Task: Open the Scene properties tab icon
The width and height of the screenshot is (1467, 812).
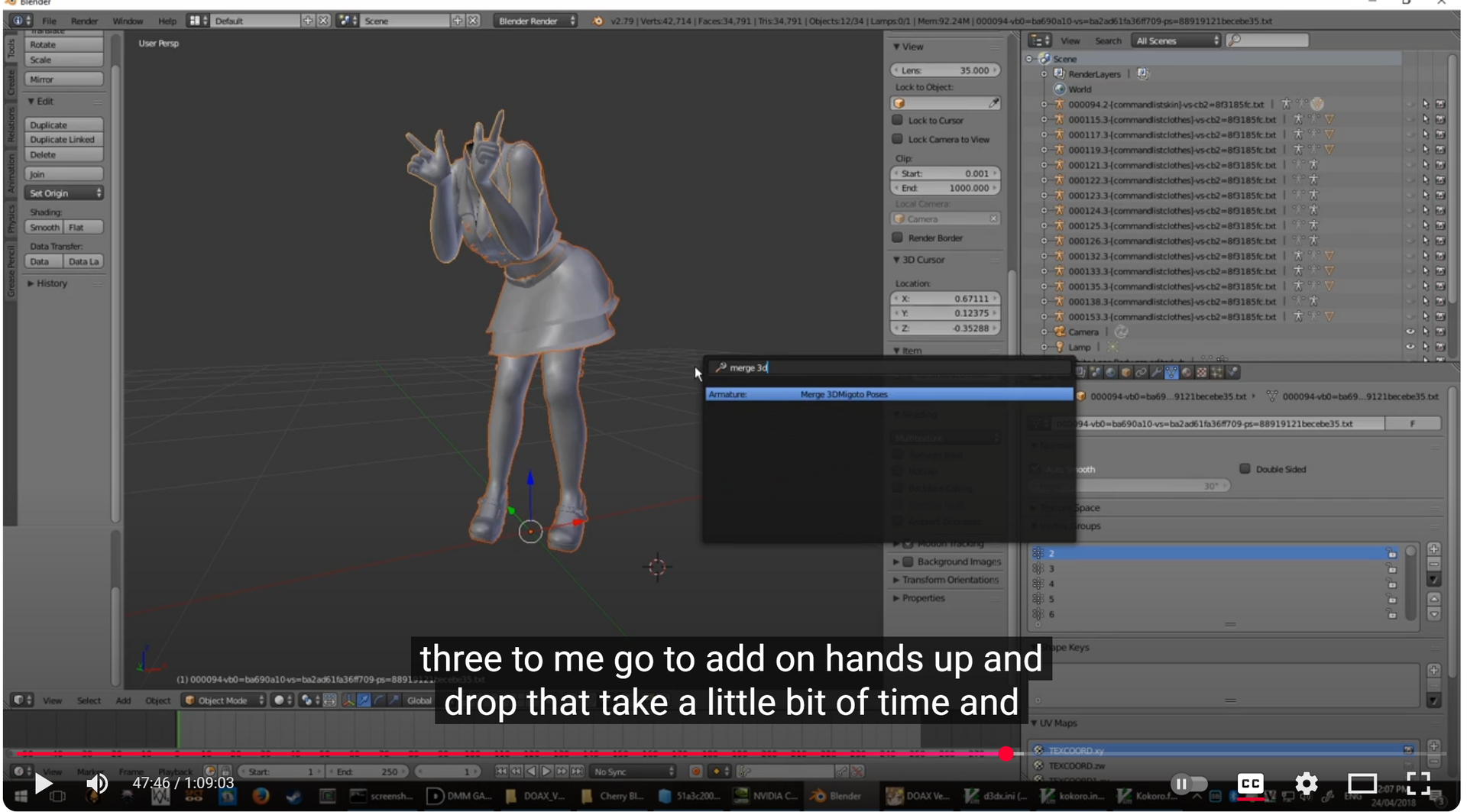Action: (1096, 372)
